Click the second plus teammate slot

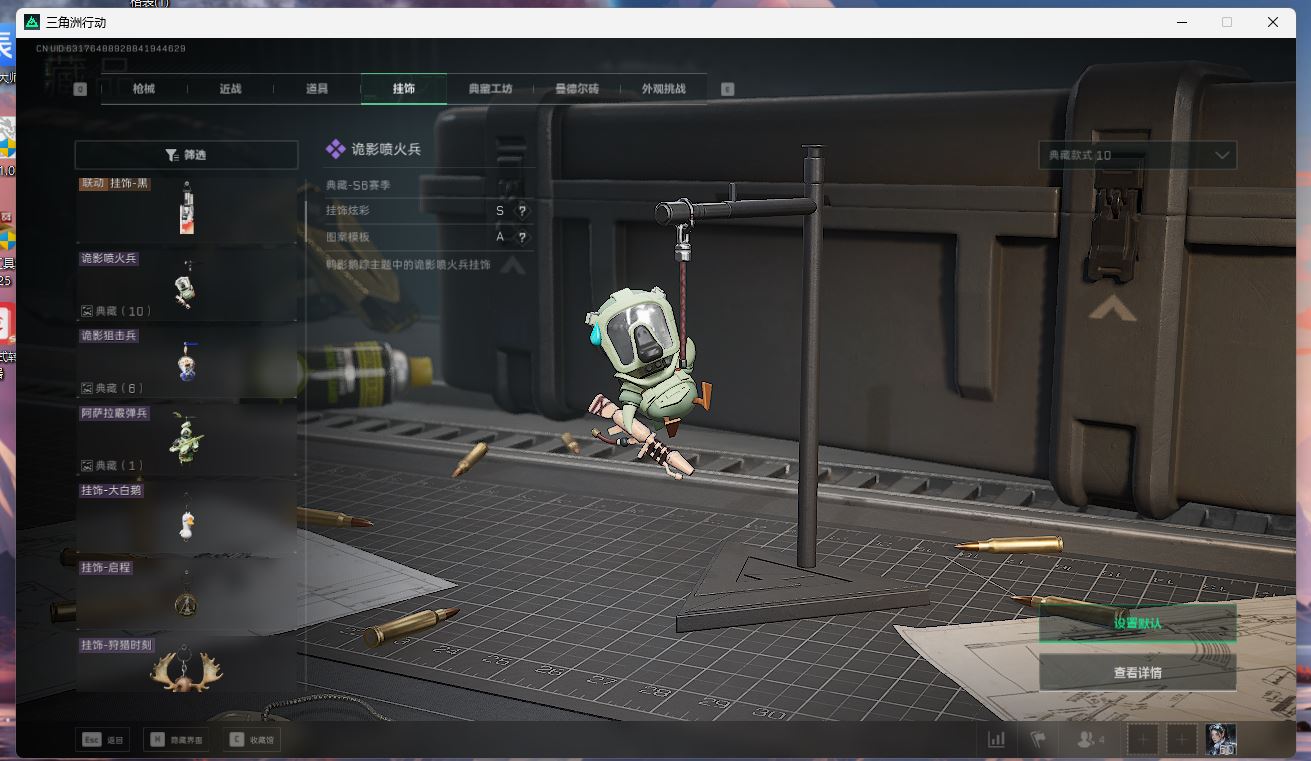pos(1182,740)
